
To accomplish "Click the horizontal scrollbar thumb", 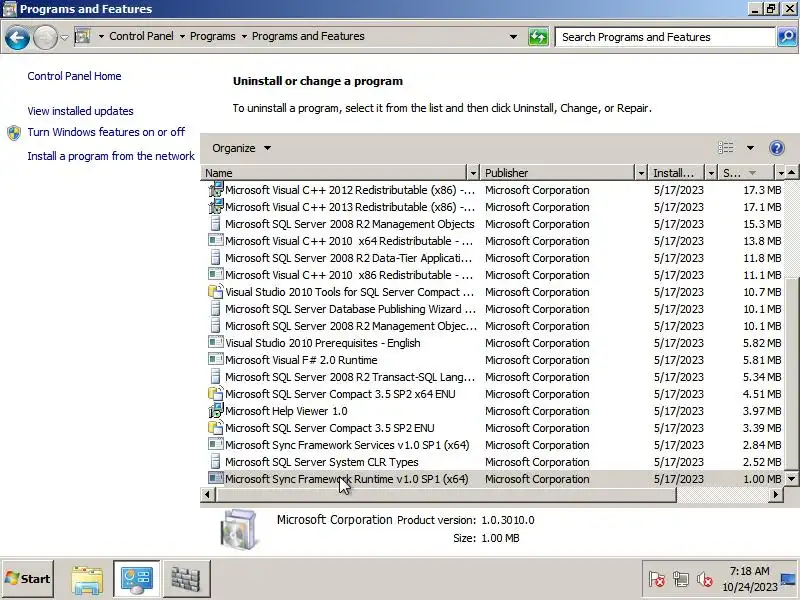I will [x=446, y=494].
